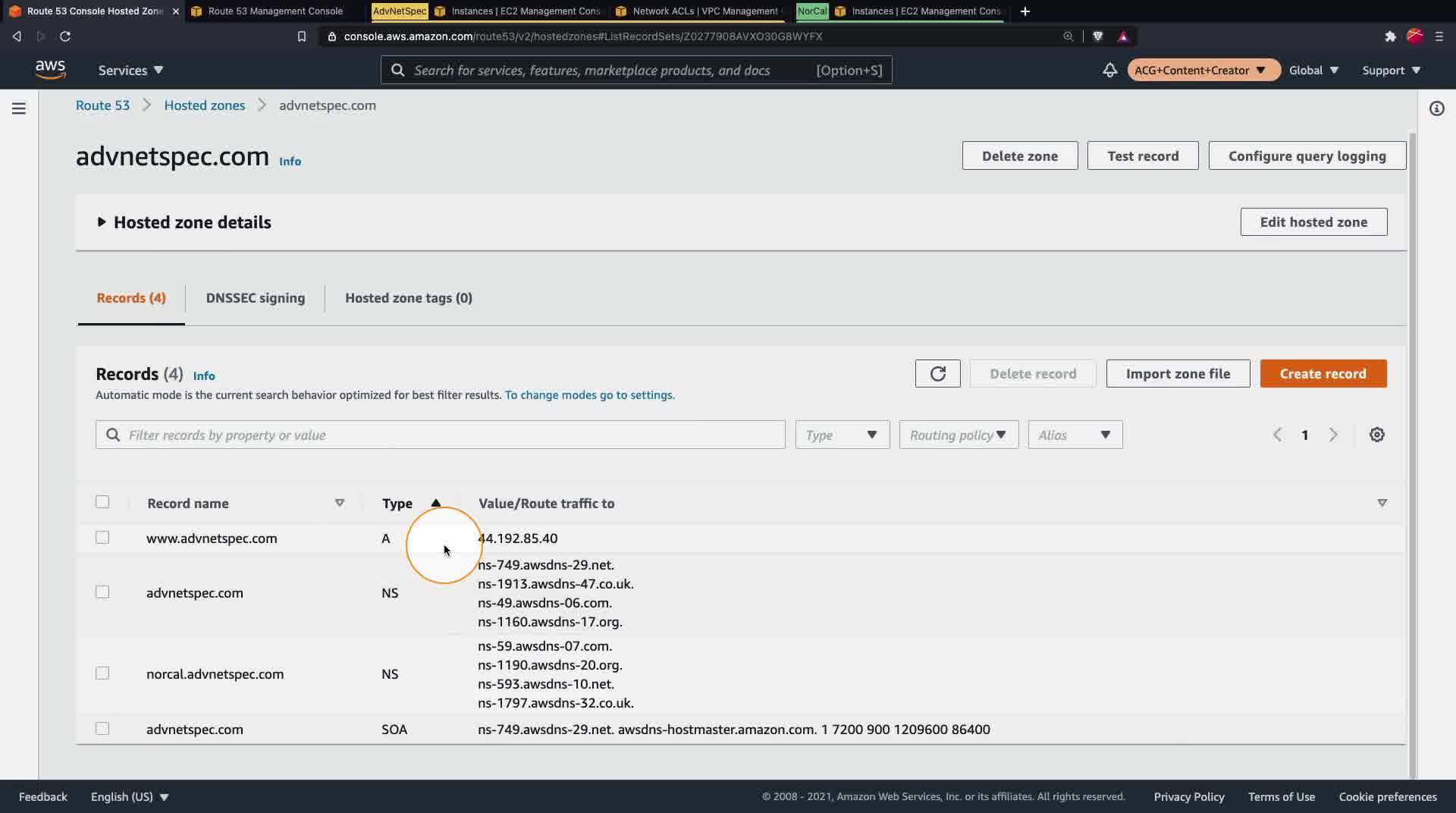This screenshot has width=1456, height=813.
Task: Select the norcal.advnetspec.com NS record checkbox
Action: pyautogui.click(x=102, y=673)
